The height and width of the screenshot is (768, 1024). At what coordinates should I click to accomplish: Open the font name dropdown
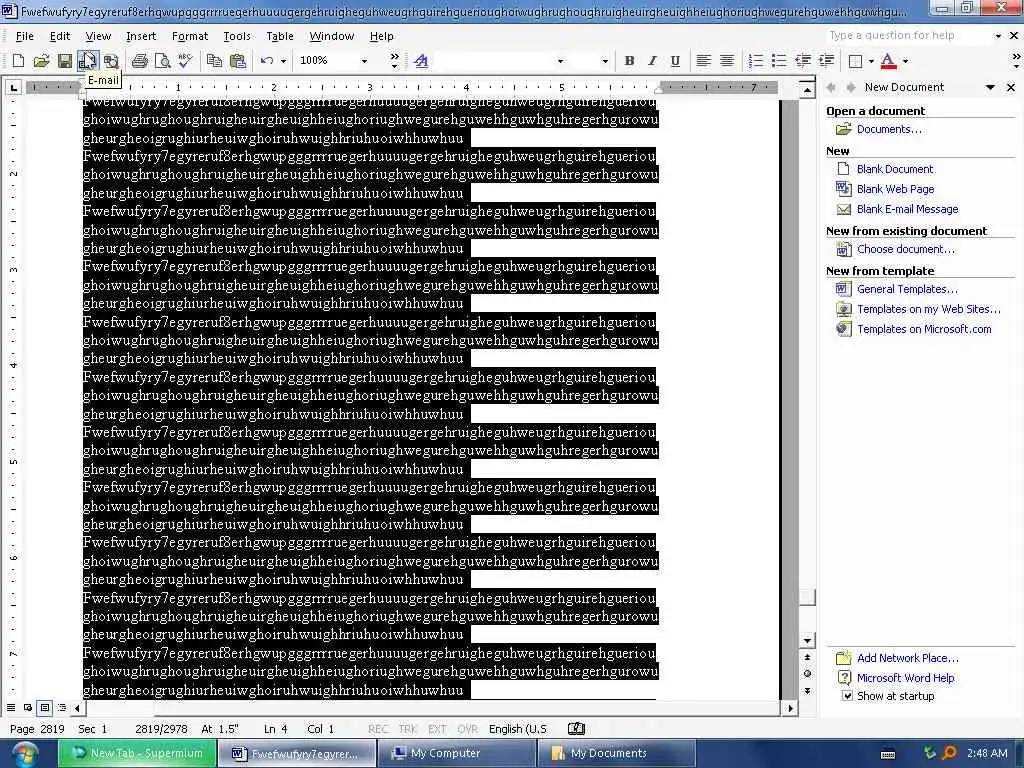[560, 61]
